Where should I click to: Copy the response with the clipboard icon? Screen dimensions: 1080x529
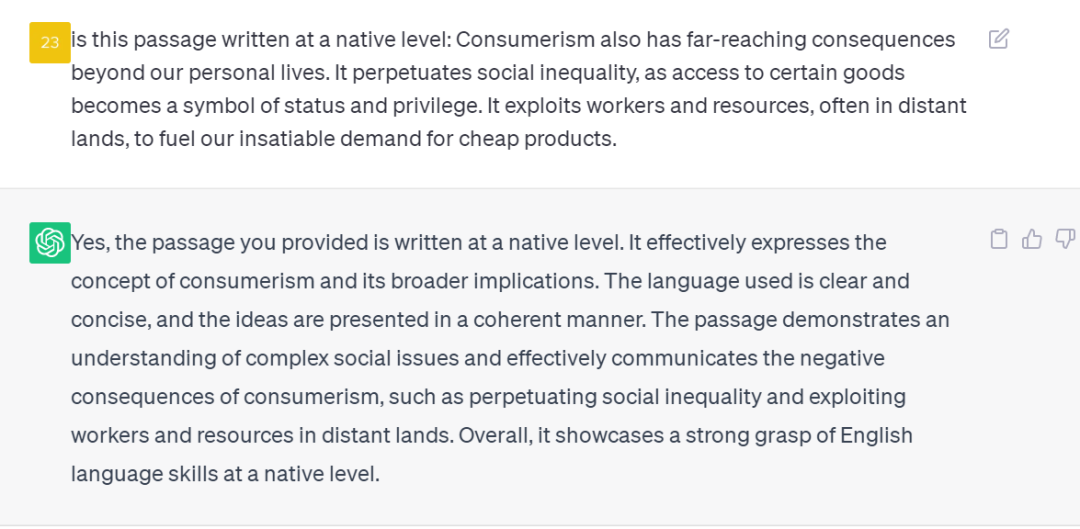(x=999, y=239)
